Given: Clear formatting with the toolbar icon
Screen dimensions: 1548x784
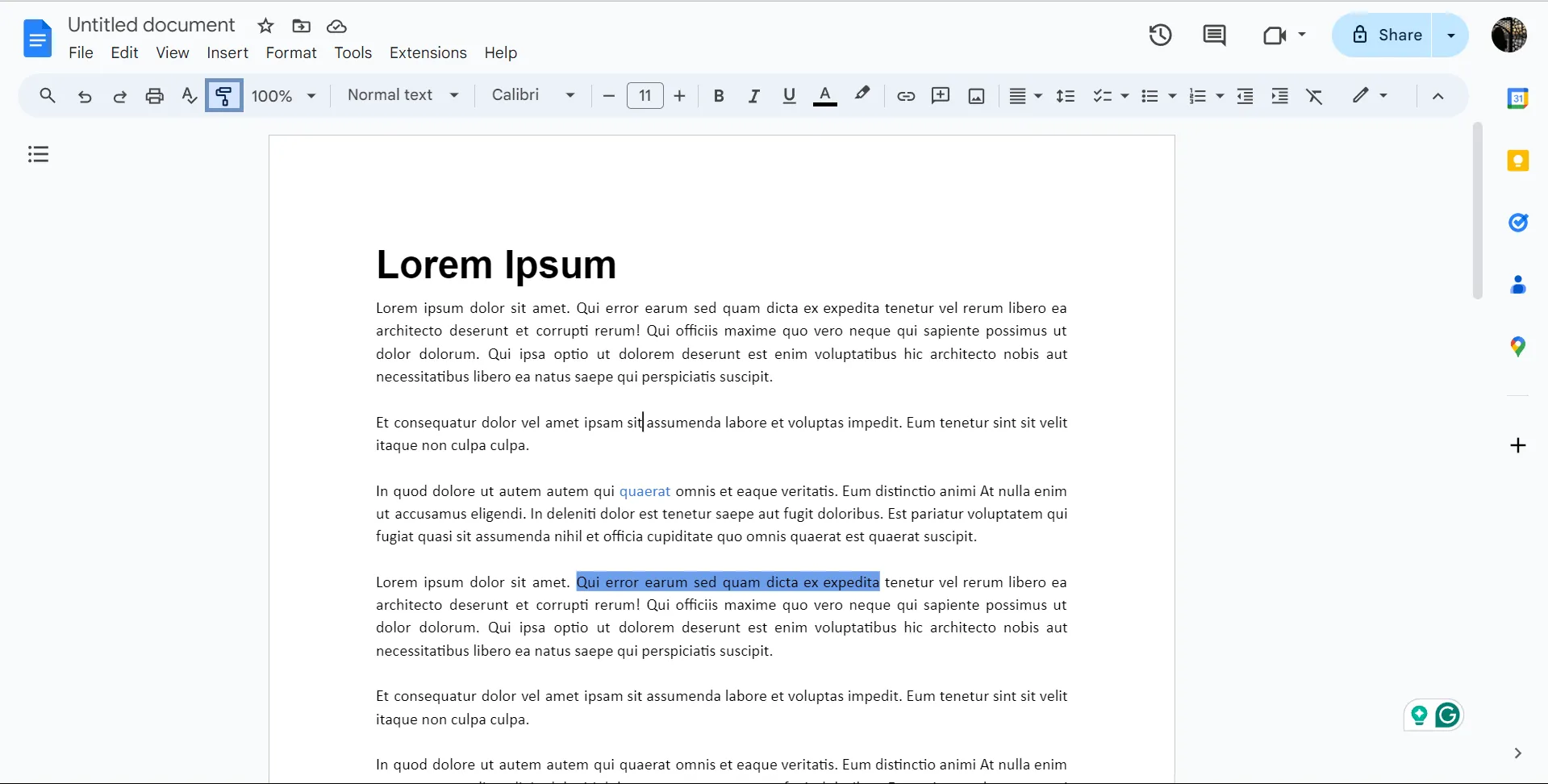Looking at the screenshot, I should tap(1314, 96).
